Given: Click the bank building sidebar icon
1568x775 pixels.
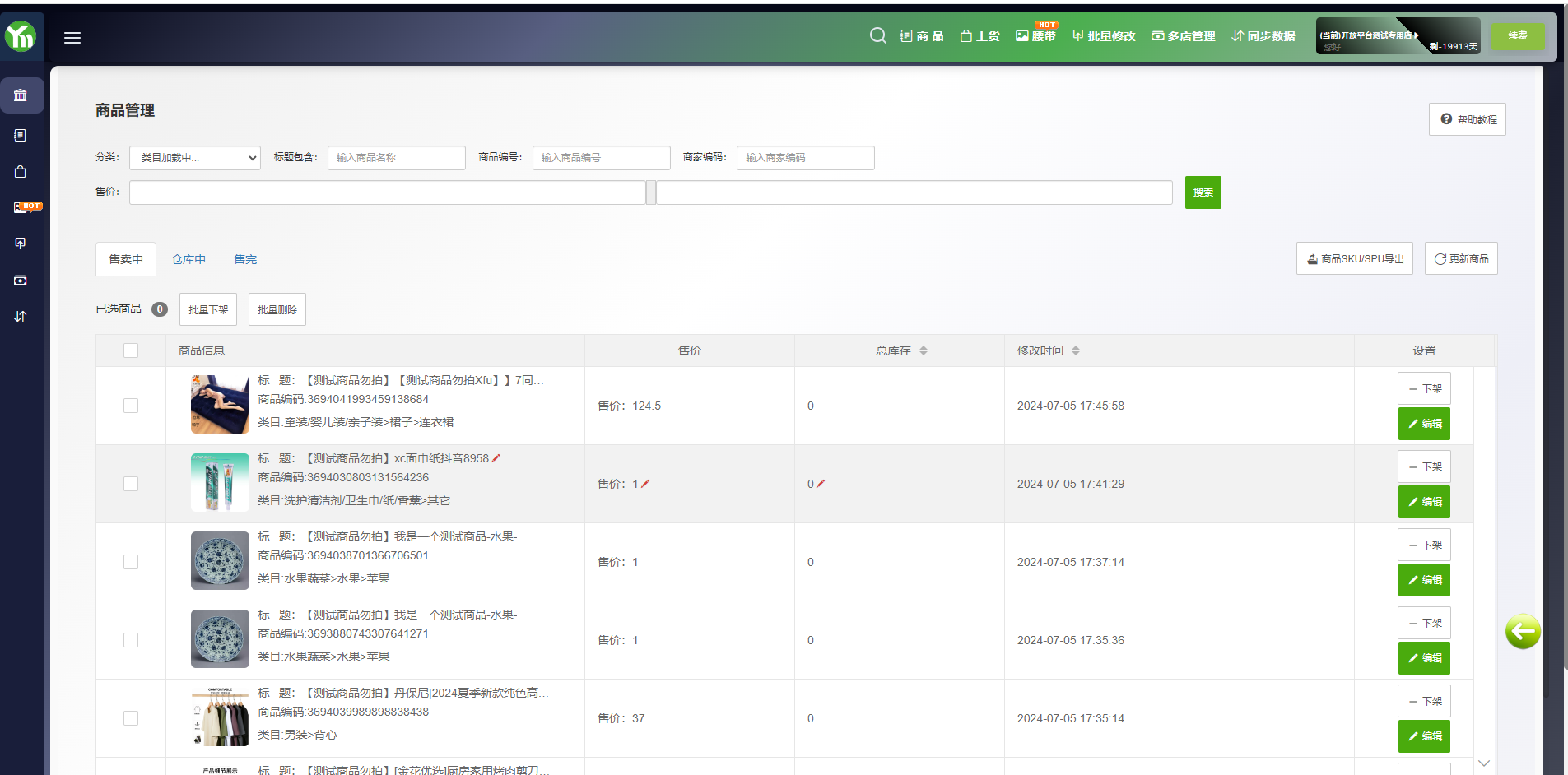Looking at the screenshot, I should 21,95.
